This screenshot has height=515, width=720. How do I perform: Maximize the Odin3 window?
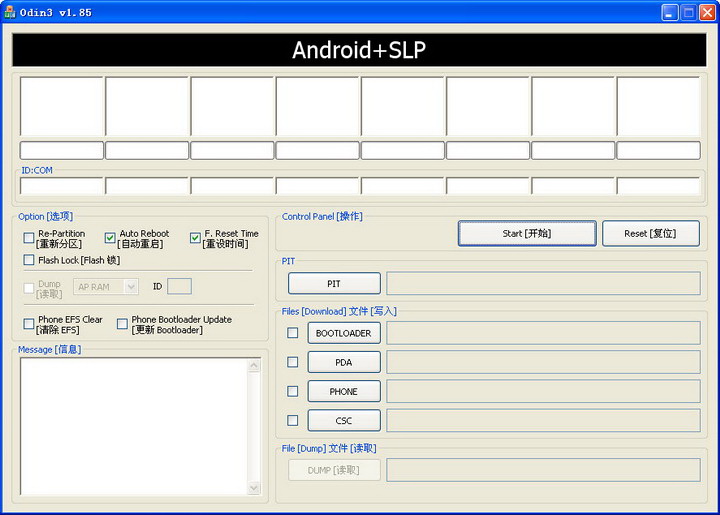coord(688,12)
